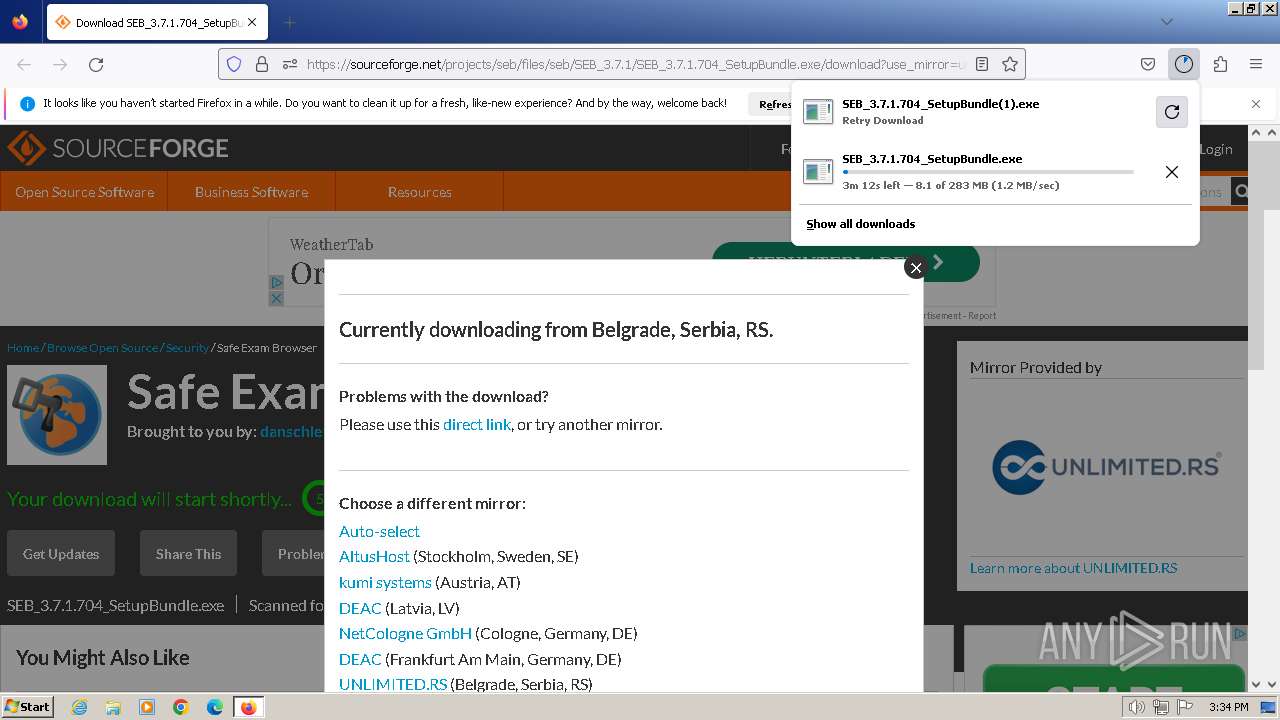The width and height of the screenshot is (1280, 720).
Task: Click the Safe Exam Browser project logo
Action: click(57, 415)
